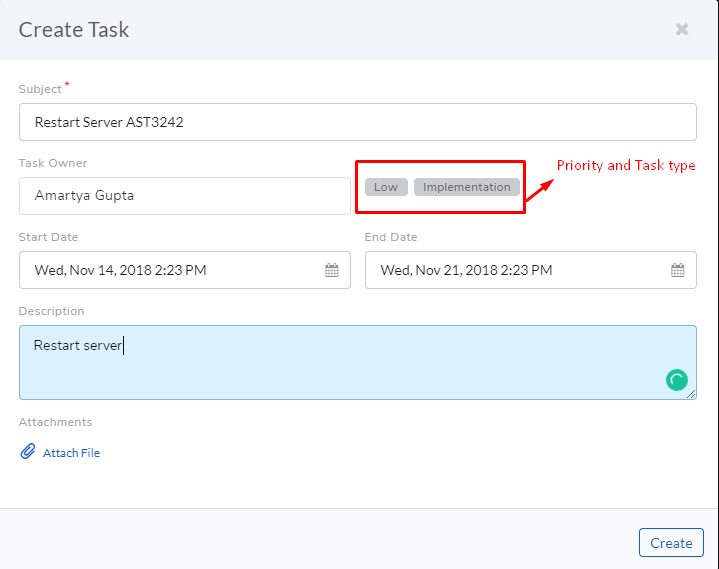Click the green Grammarly icon
The image size is (719, 569).
click(676, 380)
